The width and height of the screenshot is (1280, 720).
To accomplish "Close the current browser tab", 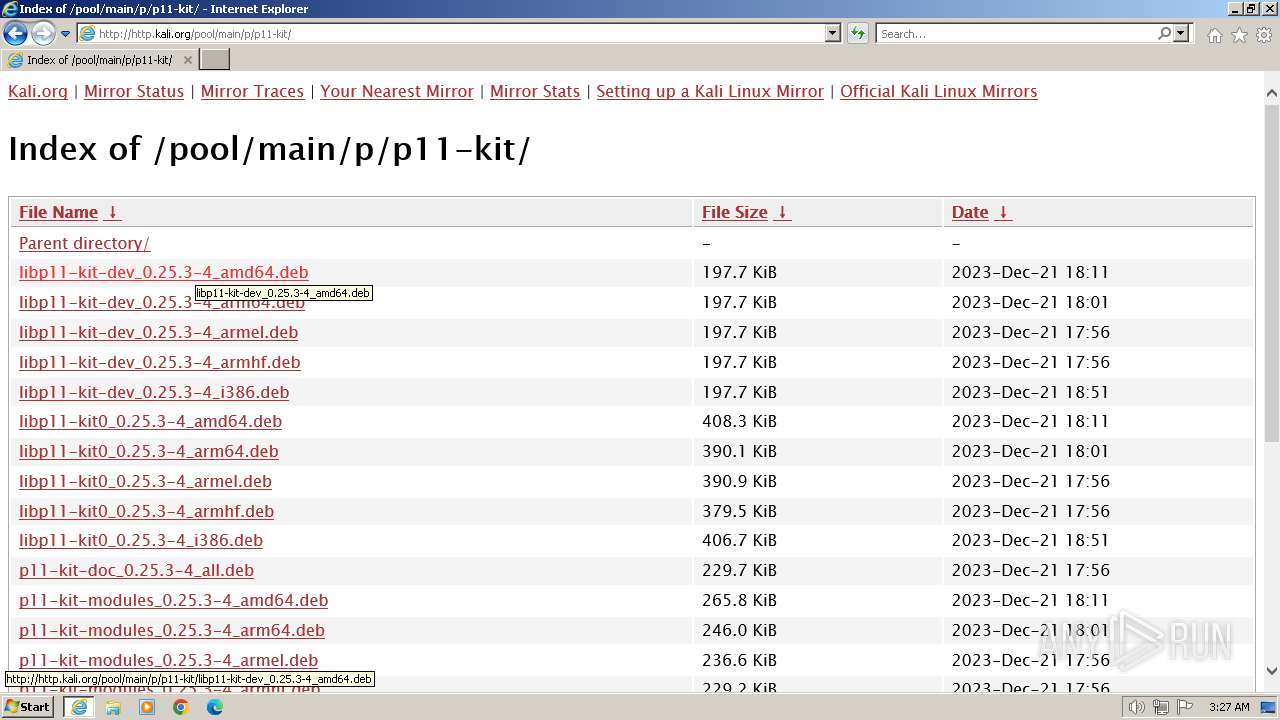I will click(187, 60).
